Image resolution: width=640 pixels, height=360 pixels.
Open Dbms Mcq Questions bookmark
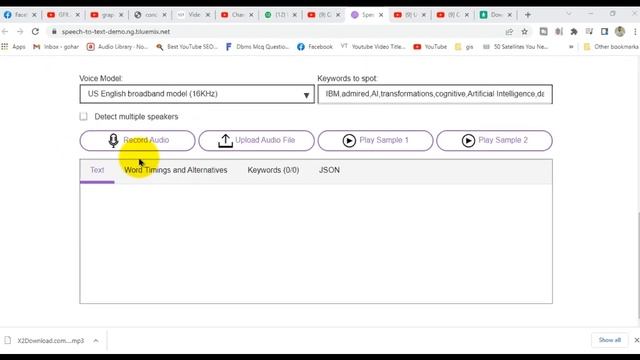[x=257, y=47]
